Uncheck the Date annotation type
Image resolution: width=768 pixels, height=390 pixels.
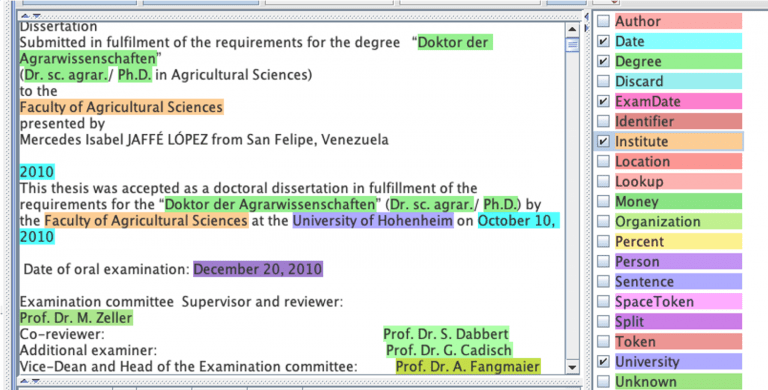coord(603,41)
